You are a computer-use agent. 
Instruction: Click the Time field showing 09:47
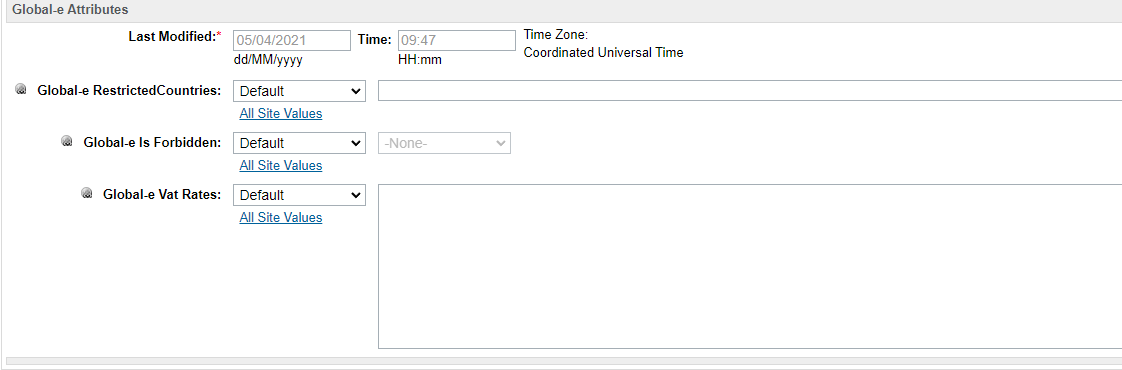click(x=457, y=40)
